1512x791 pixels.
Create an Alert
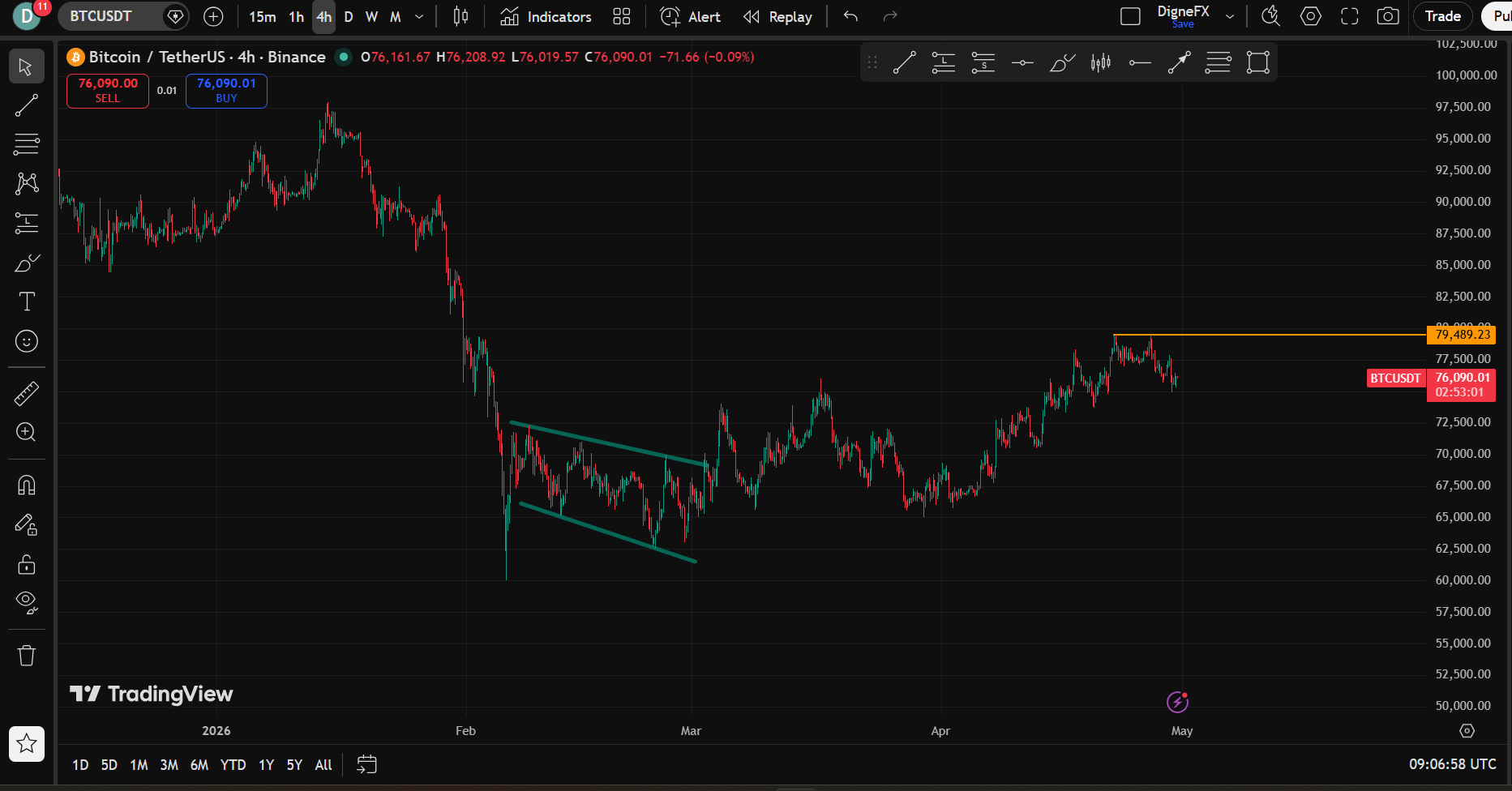click(691, 17)
